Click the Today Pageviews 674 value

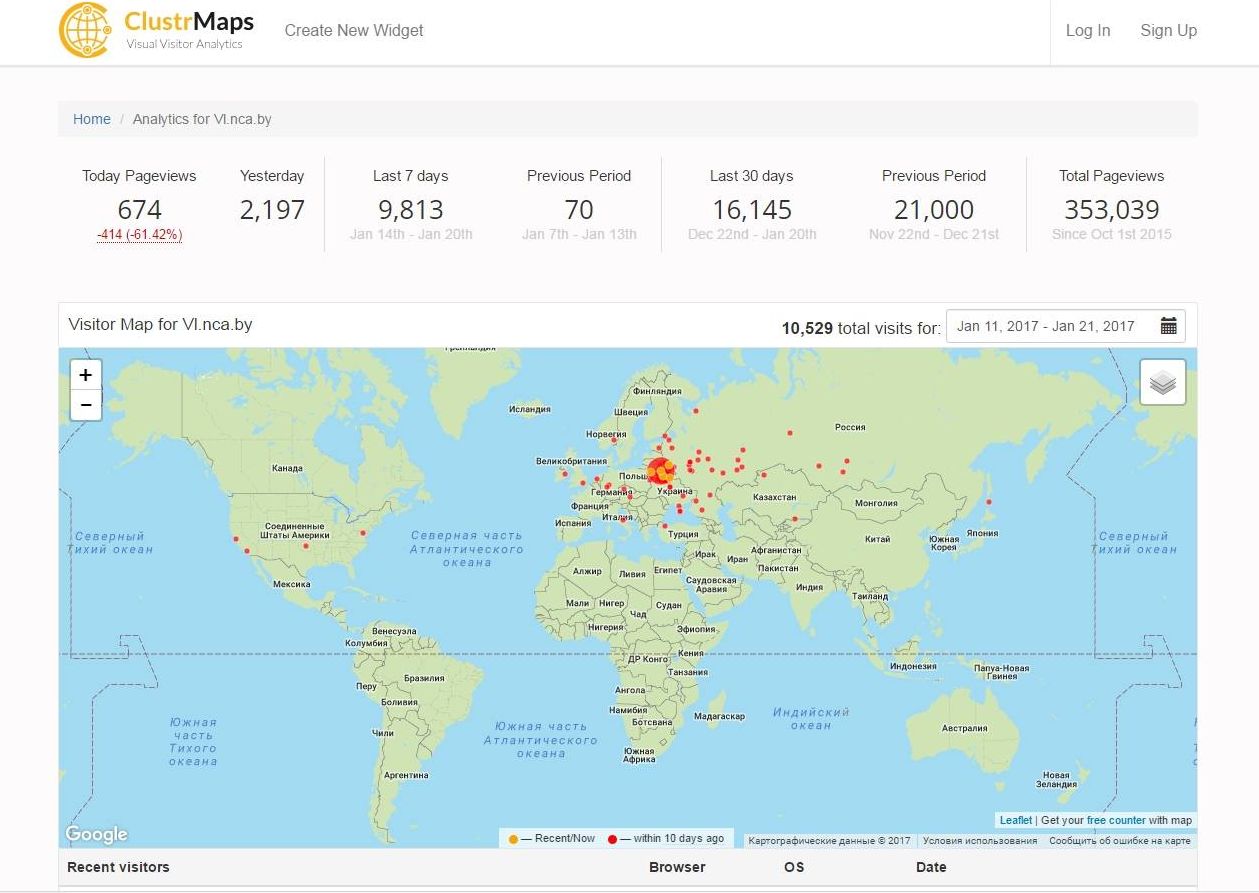pos(139,210)
